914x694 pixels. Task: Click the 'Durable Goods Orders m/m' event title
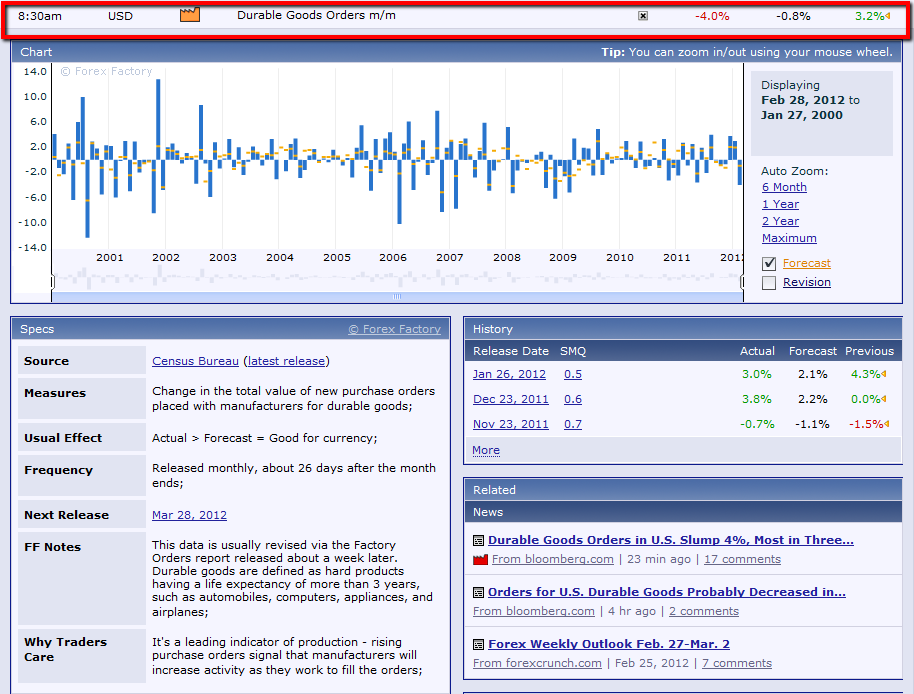tap(317, 15)
